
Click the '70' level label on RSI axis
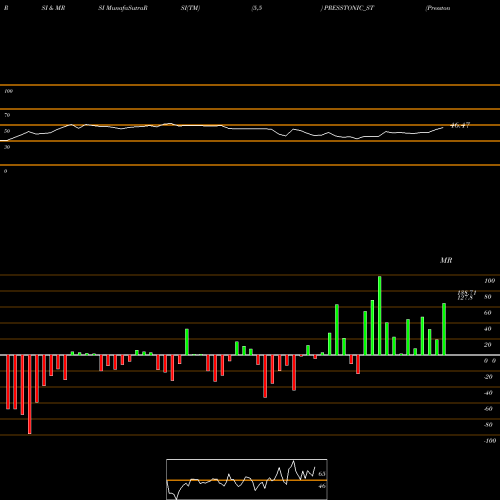coord(7,115)
